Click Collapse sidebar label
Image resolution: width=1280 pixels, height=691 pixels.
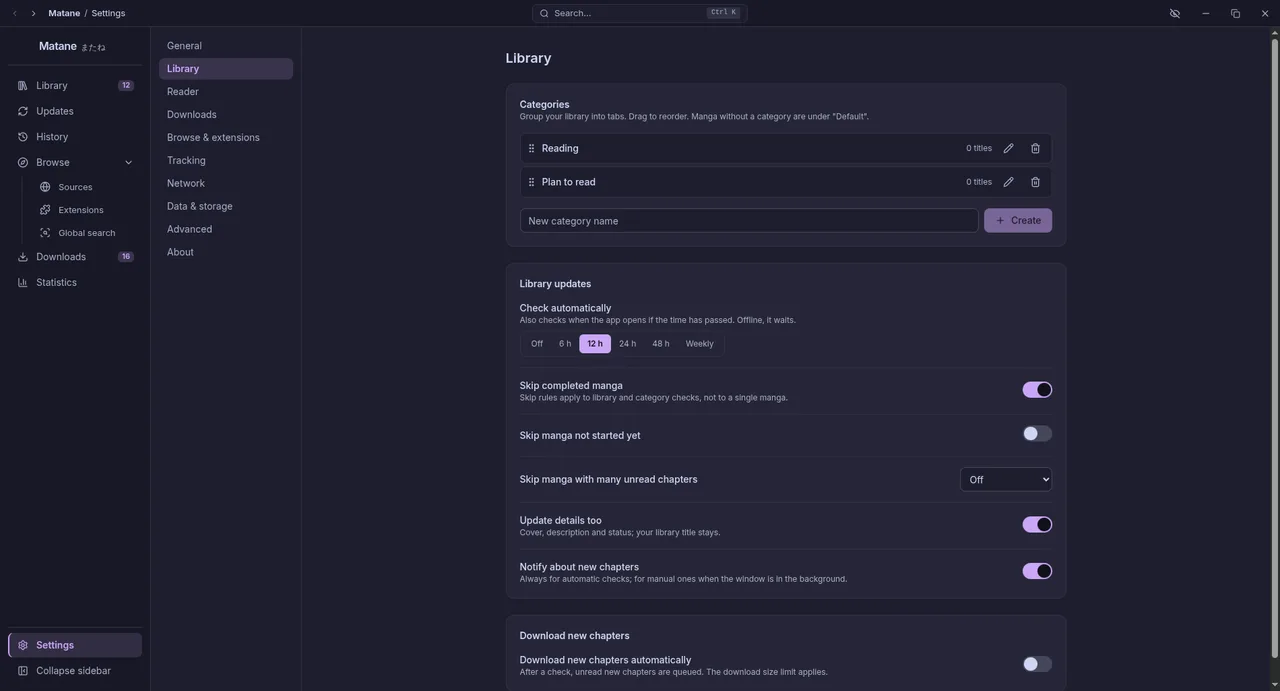point(73,671)
